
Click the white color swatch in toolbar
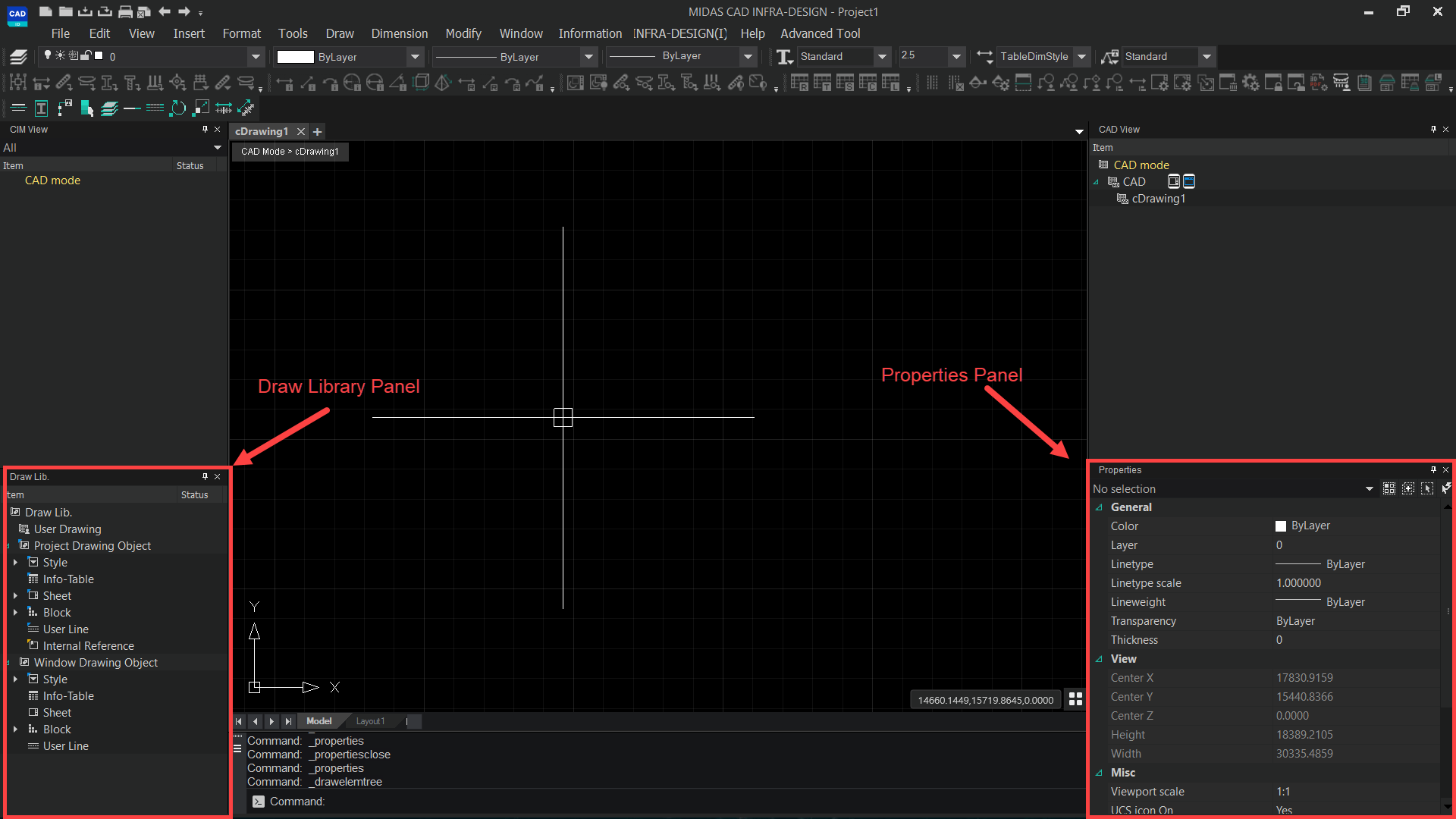coord(295,57)
